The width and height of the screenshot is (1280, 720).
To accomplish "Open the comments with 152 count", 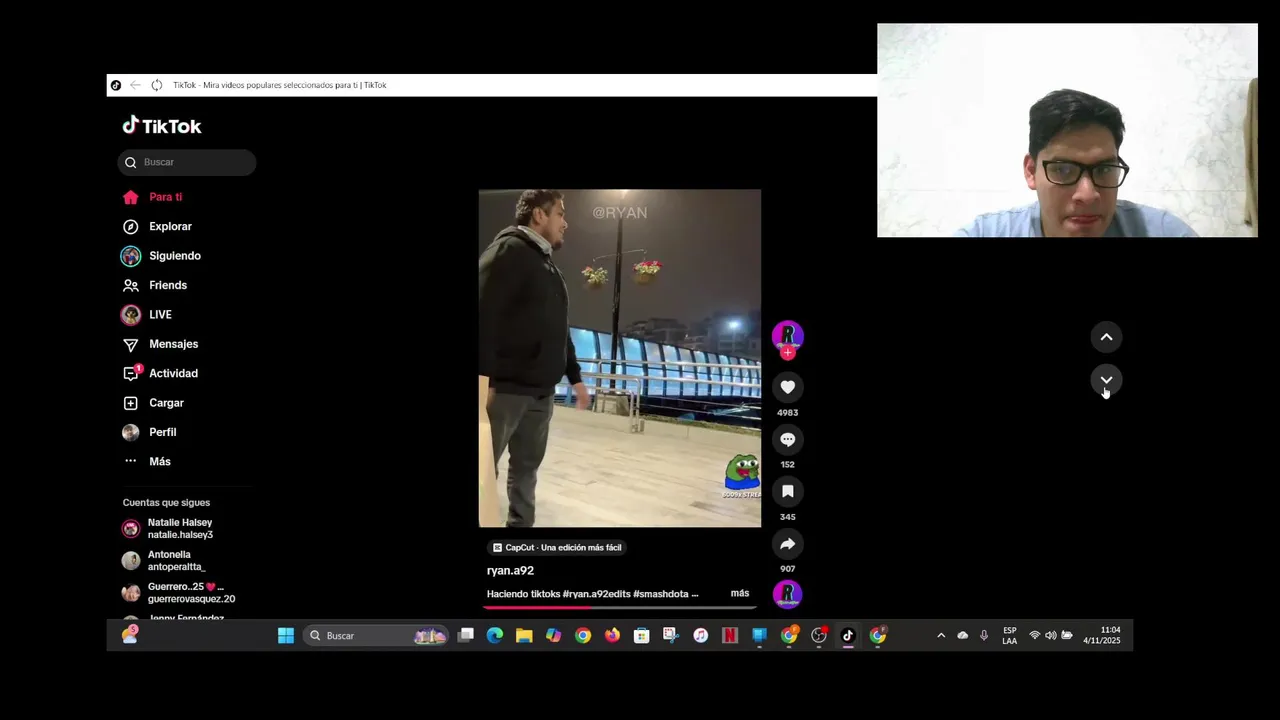I will [788, 439].
